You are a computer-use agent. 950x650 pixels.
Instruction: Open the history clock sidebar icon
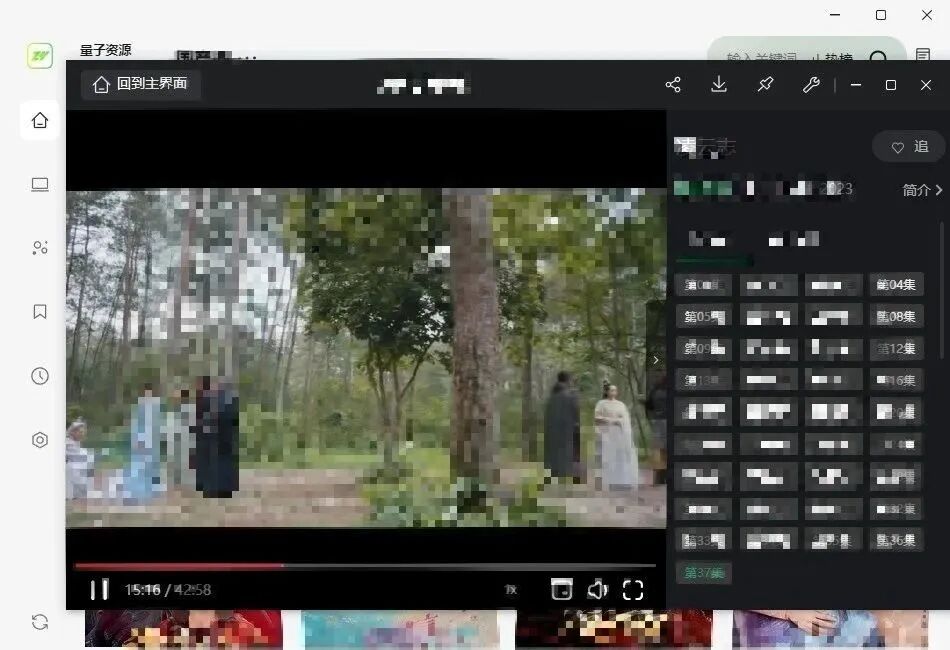pyautogui.click(x=40, y=376)
